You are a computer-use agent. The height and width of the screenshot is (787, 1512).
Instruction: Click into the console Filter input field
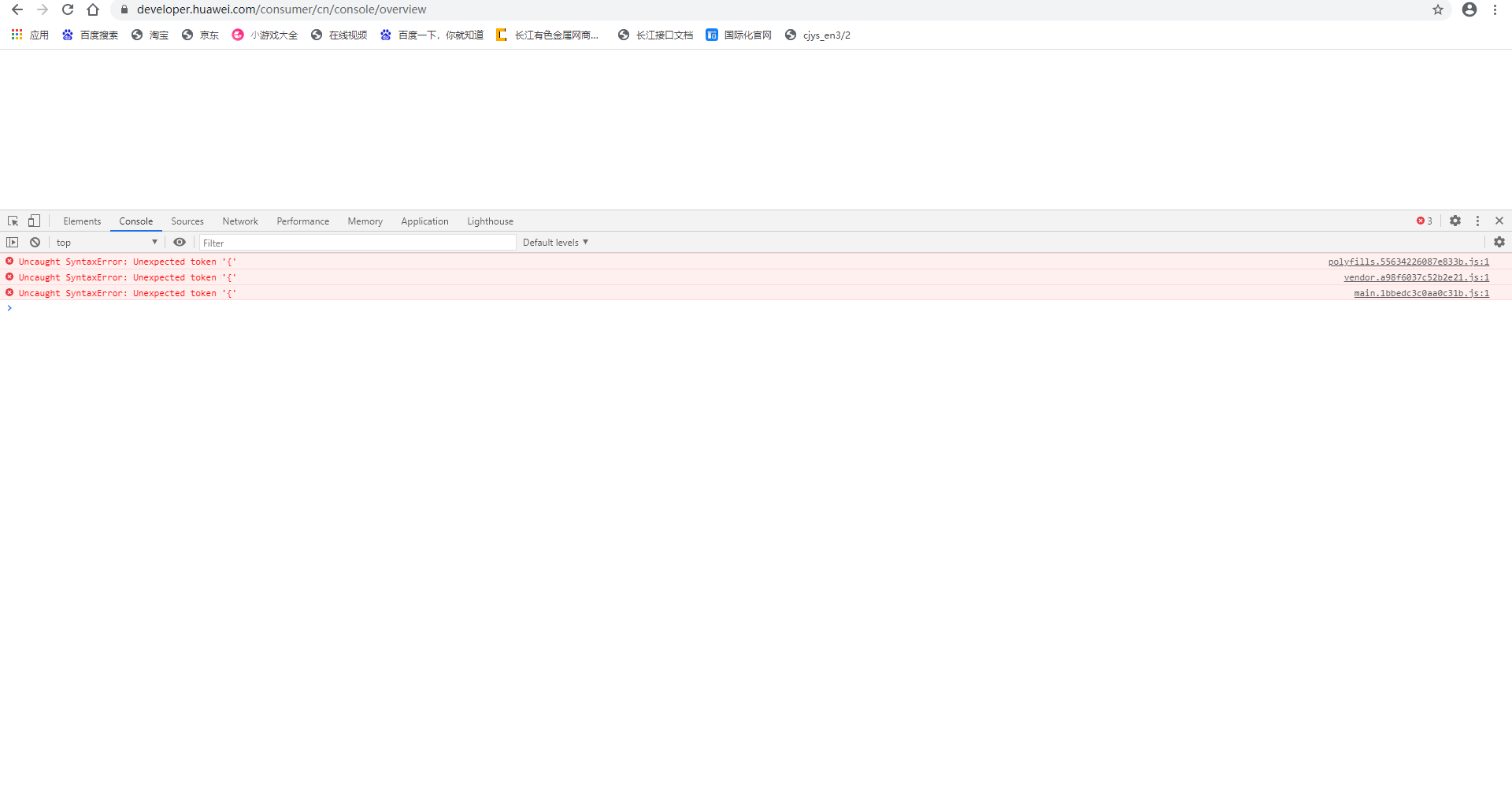coord(358,243)
